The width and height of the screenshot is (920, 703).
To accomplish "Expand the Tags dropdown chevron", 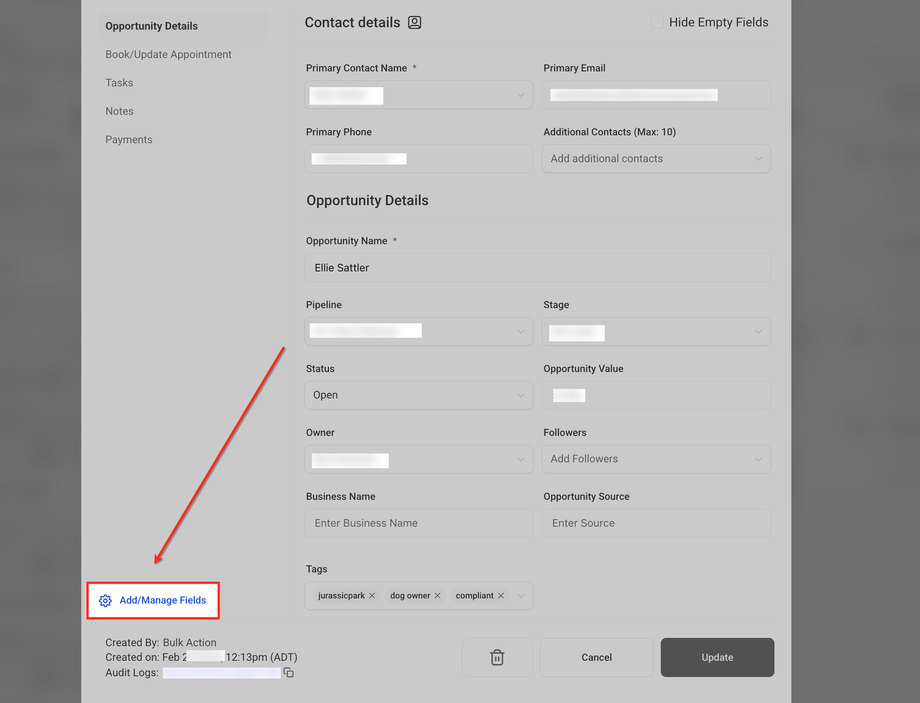I will tap(520, 596).
